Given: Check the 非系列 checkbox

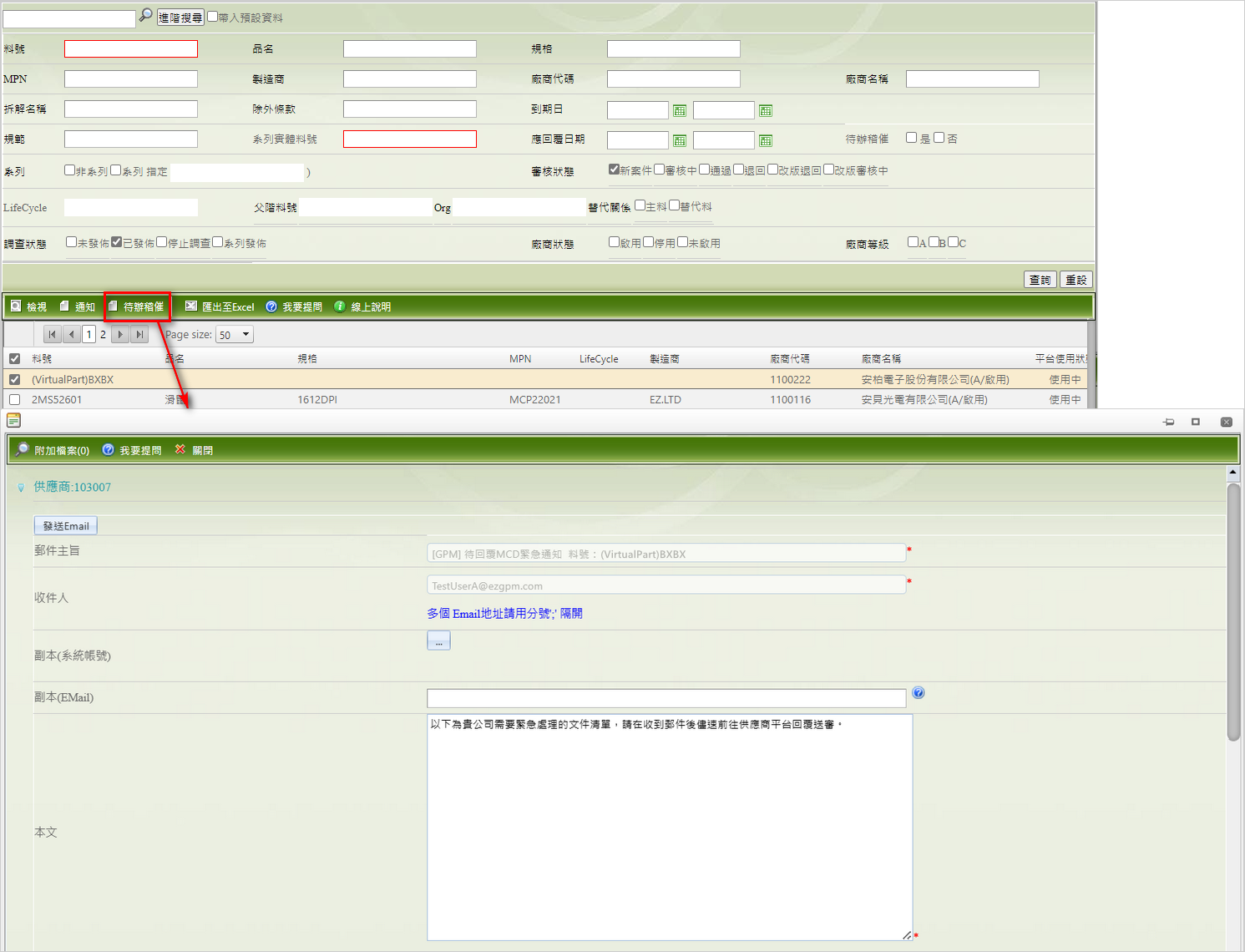Looking at the screenshot, I should pyautogui.click(x=70, y=170).
